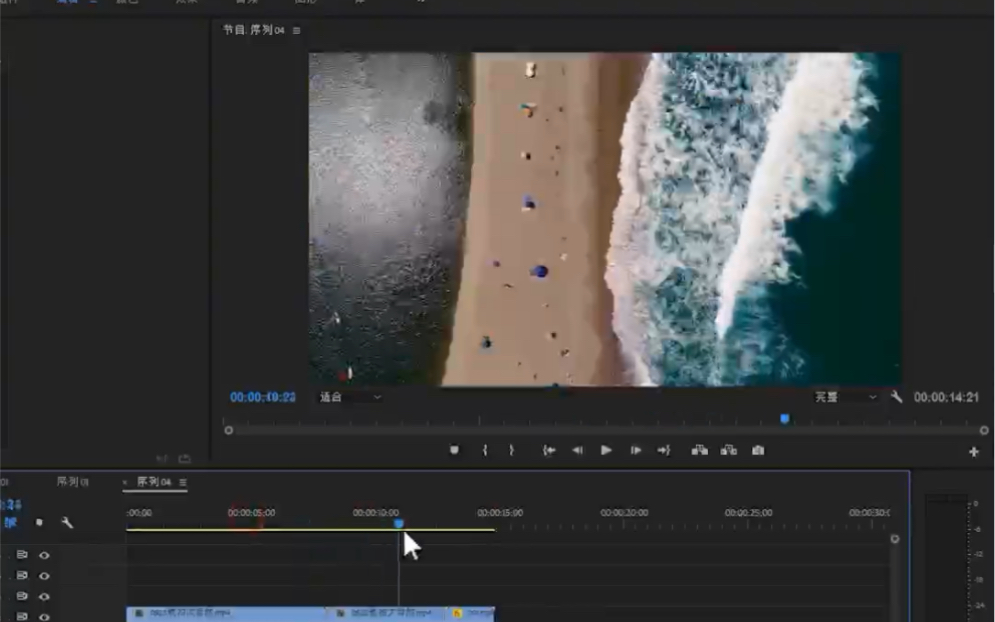Screen dimensions: 995x622
Task: Click the timeline settings wrench icon
Action: coord(67,523)
